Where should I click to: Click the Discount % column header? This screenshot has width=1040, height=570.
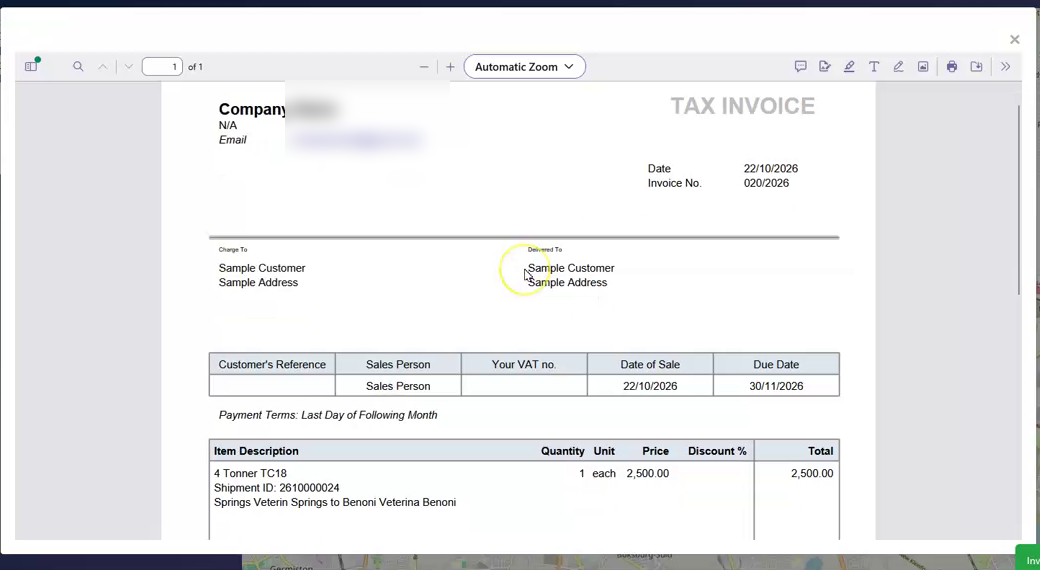(x=717, y=451)
